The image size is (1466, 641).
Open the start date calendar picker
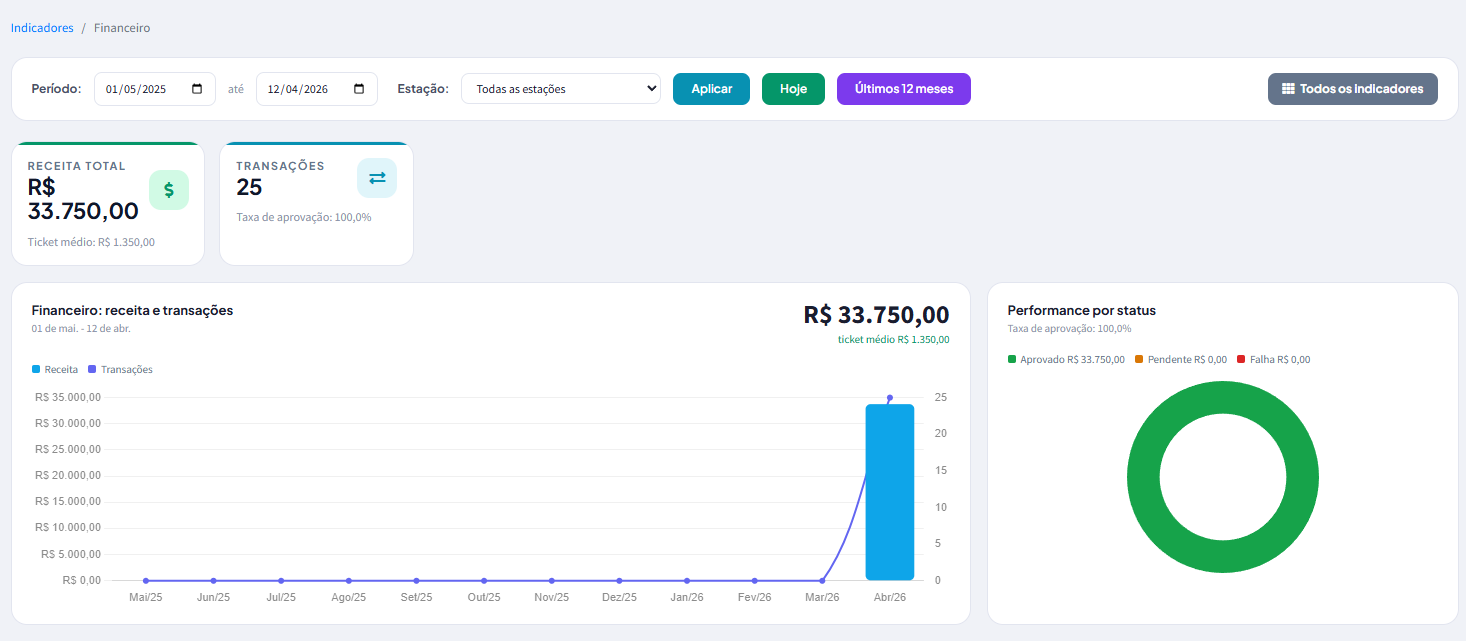coord(197,89)
